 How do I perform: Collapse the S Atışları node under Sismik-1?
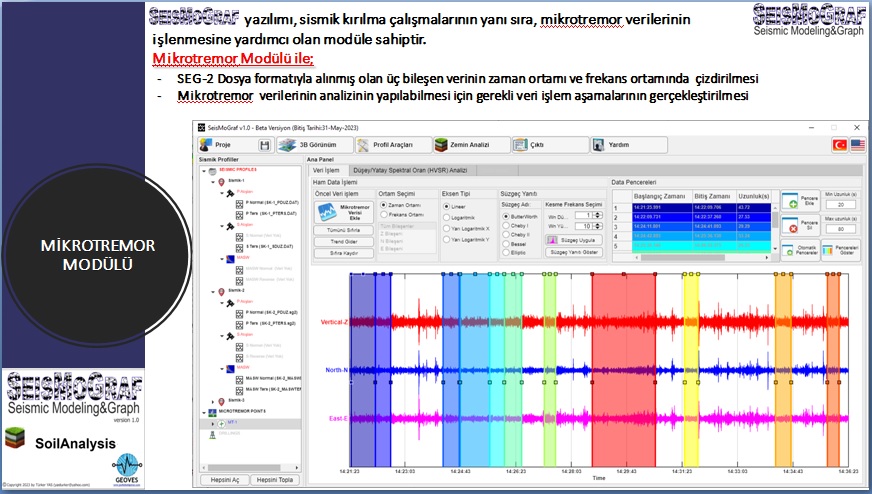click(x=221, y=226)
